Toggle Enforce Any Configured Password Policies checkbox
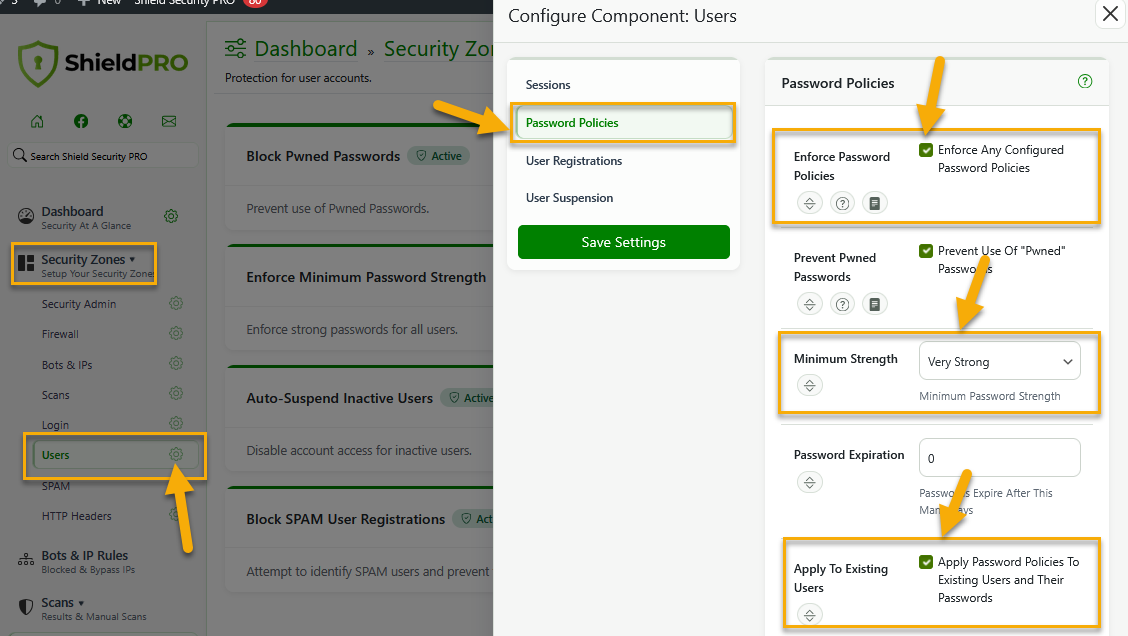Viewport: 1128px width, 636px height. click(x=927, y=150)
